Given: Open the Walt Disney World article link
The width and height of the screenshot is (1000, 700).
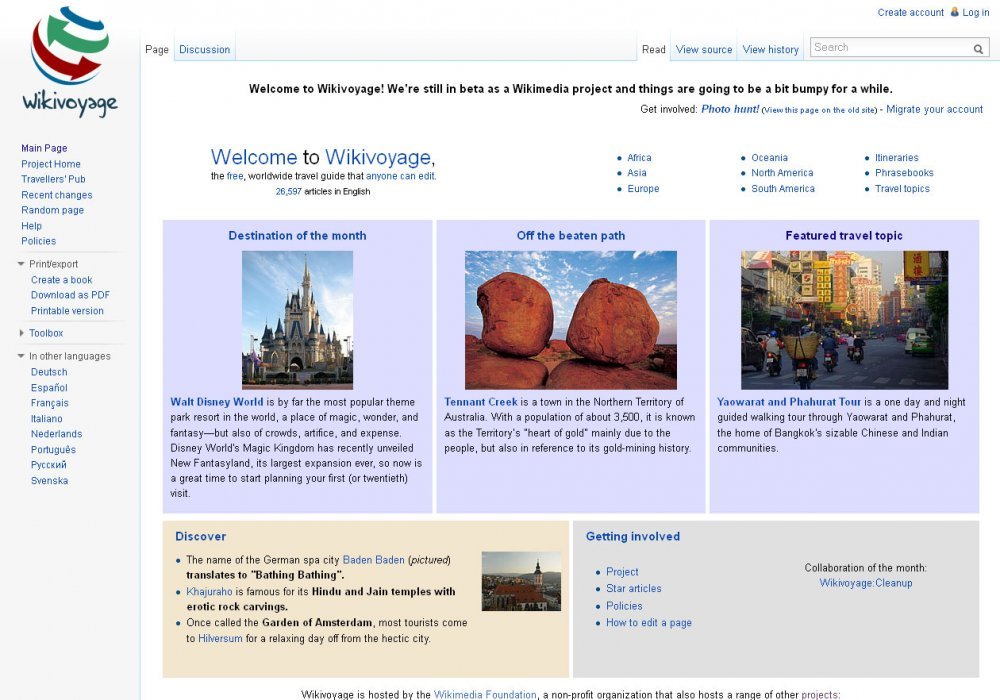Looking at the screenshot, I should click(216, 402).
